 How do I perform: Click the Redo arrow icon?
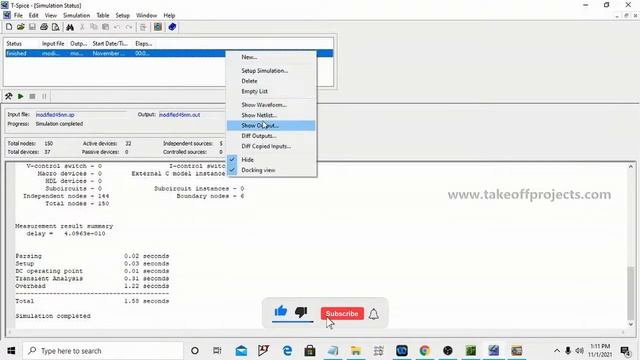129,27
